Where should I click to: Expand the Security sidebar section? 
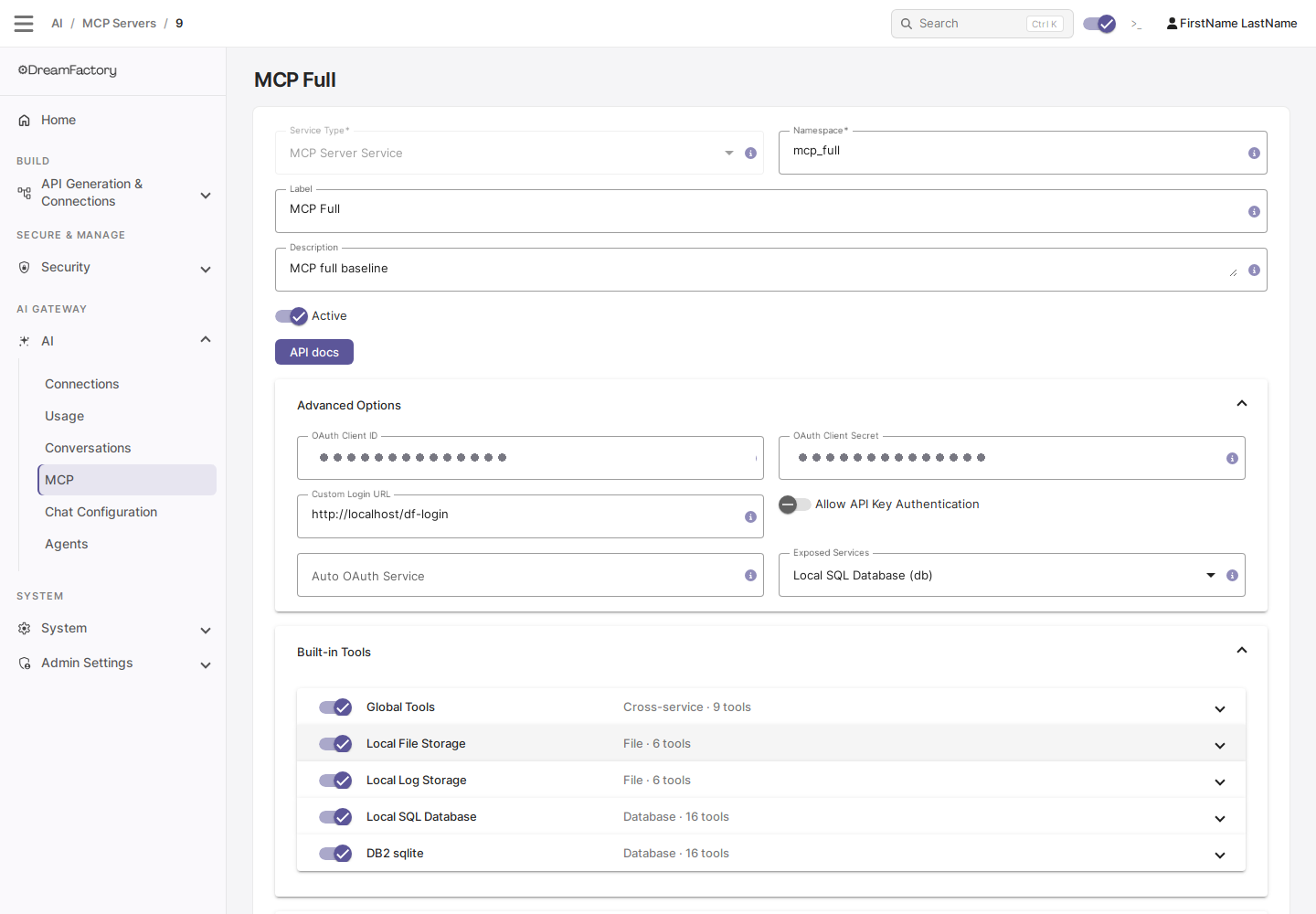point(206,270)
